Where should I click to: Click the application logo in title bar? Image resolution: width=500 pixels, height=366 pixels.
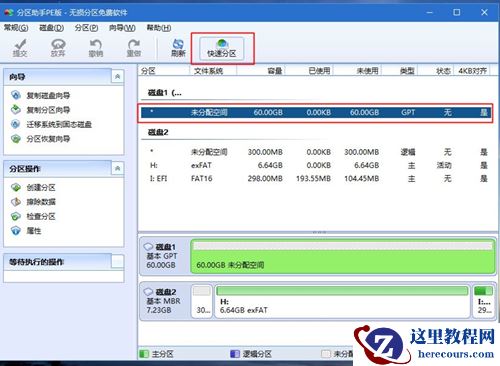[9, 12]
